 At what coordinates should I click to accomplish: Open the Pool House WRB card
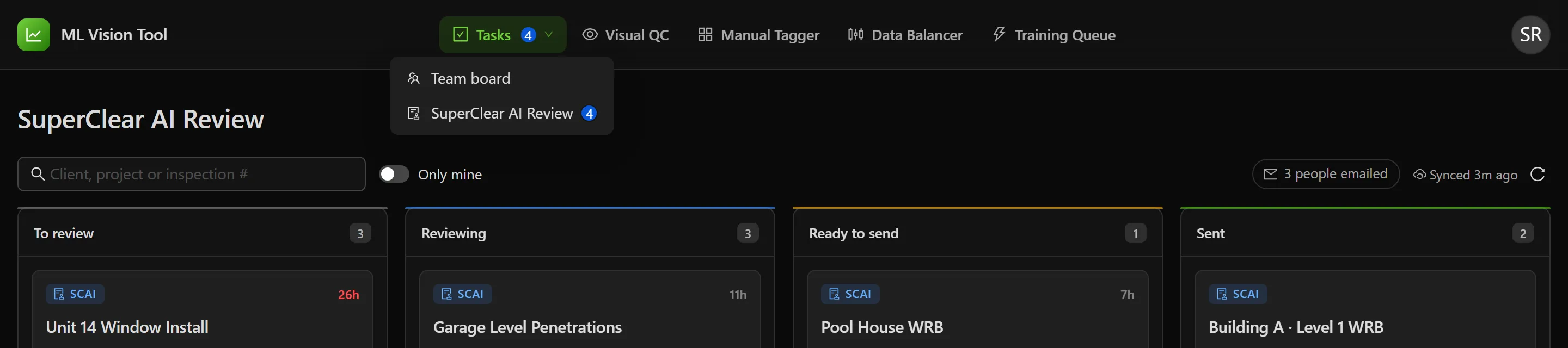point(978,310)
